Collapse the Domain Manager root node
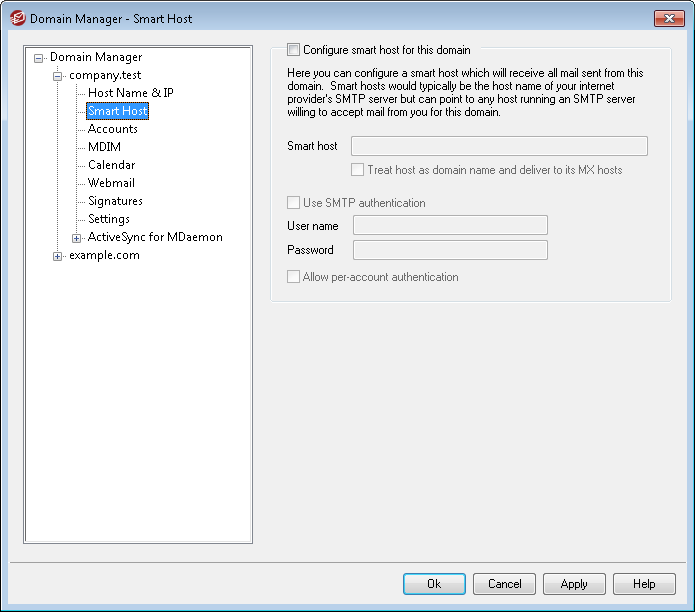 click(x=39, y=58)
